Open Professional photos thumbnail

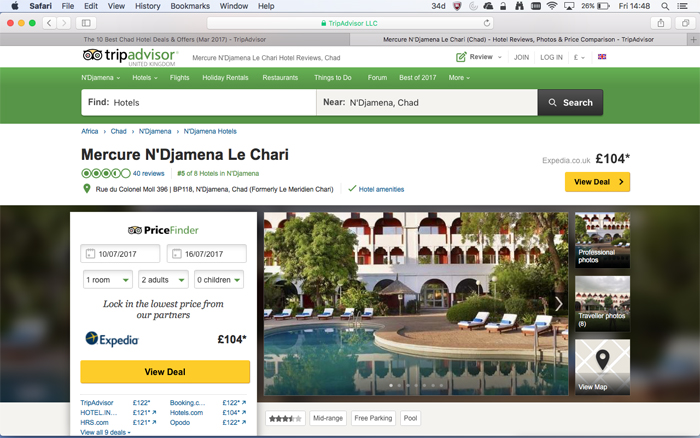(x=602, y=240)
